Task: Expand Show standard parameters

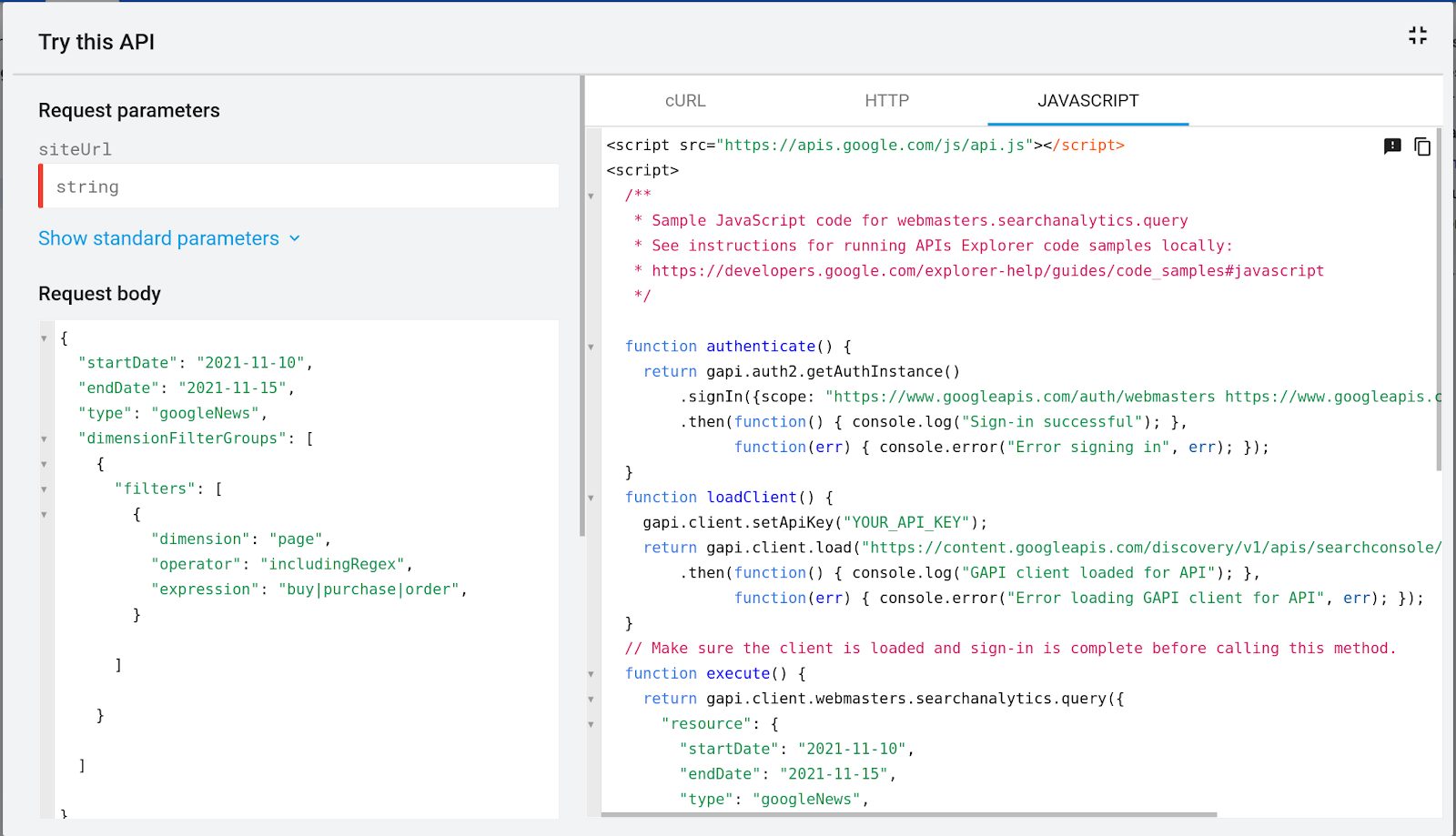Action: pos(169,238)
